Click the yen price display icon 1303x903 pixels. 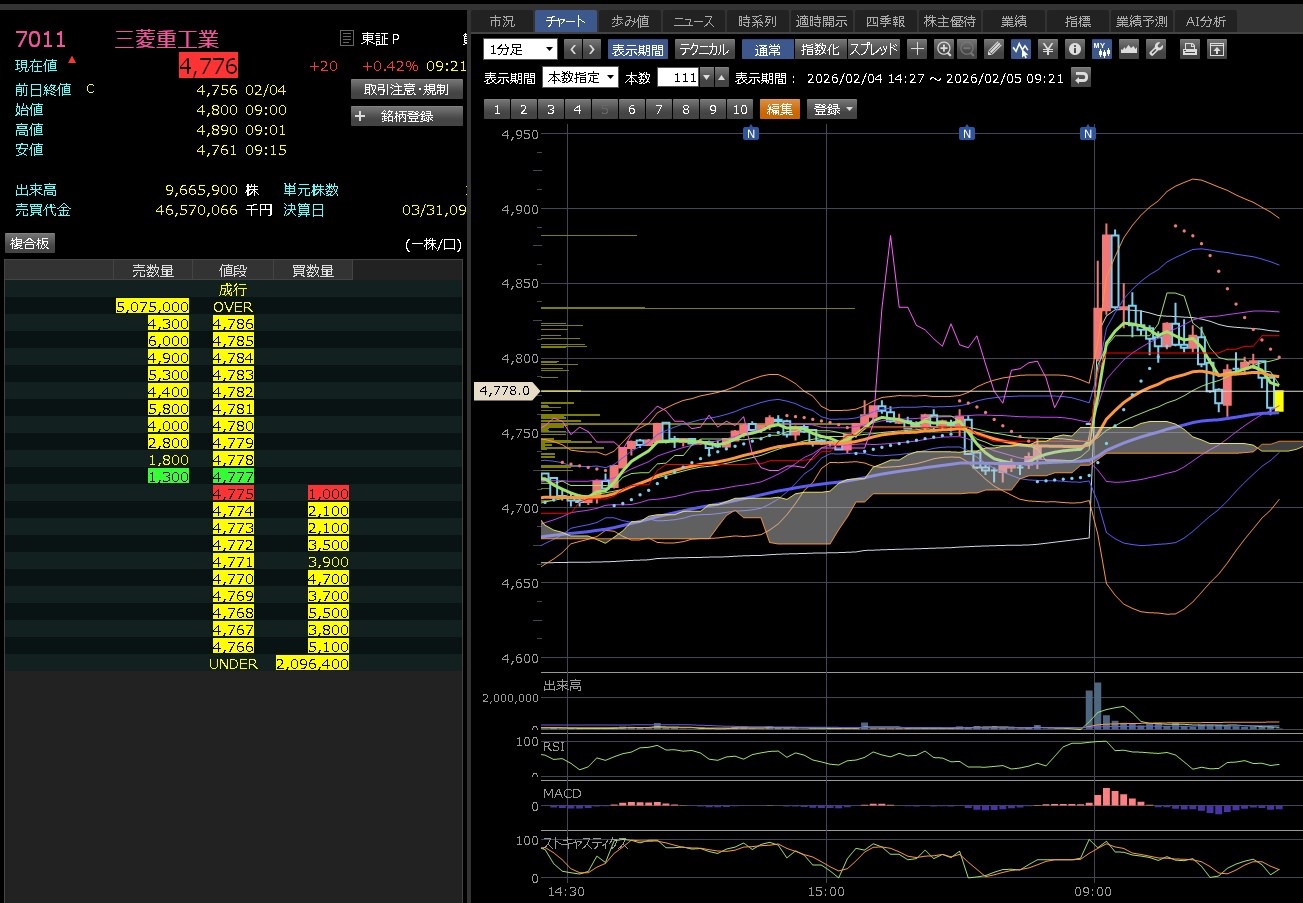(x=1048, y=49)
